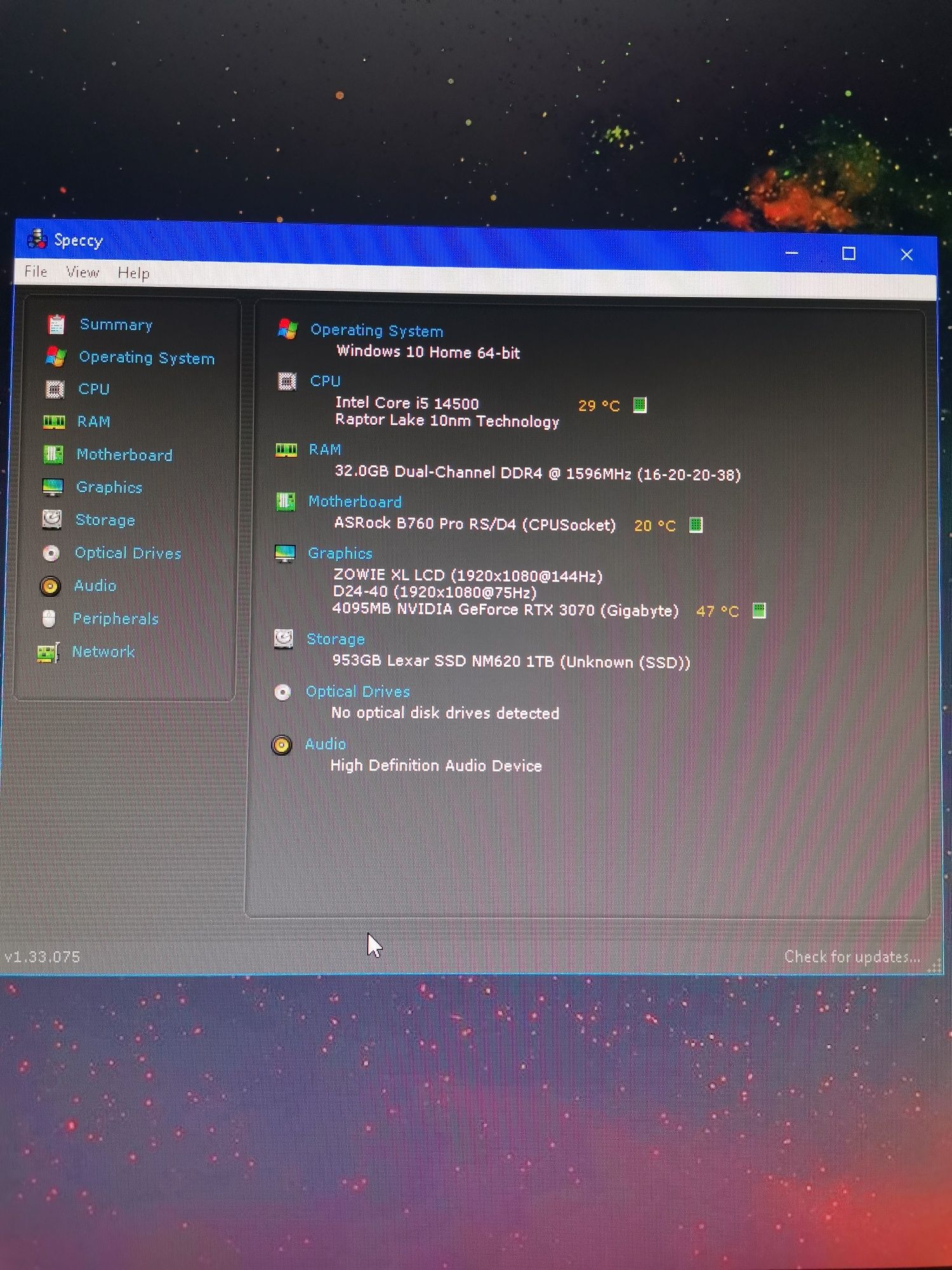This screenshot has width=952, height=1270.
Task: Click the Optical Drives disc sidebar icon
Action: click(51, 553)
